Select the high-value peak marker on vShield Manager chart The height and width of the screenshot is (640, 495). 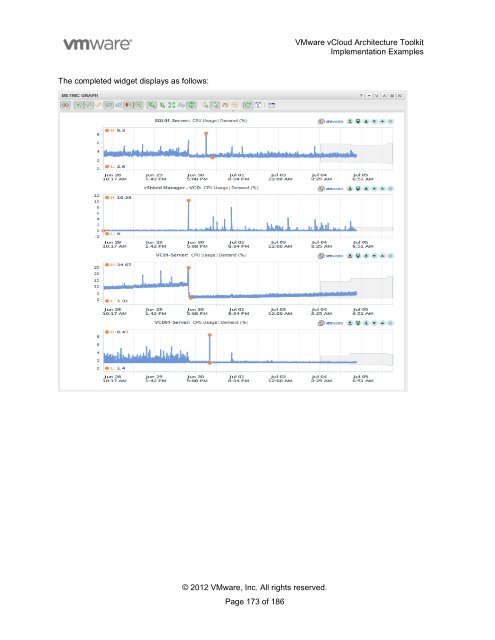tap(189, 200)
